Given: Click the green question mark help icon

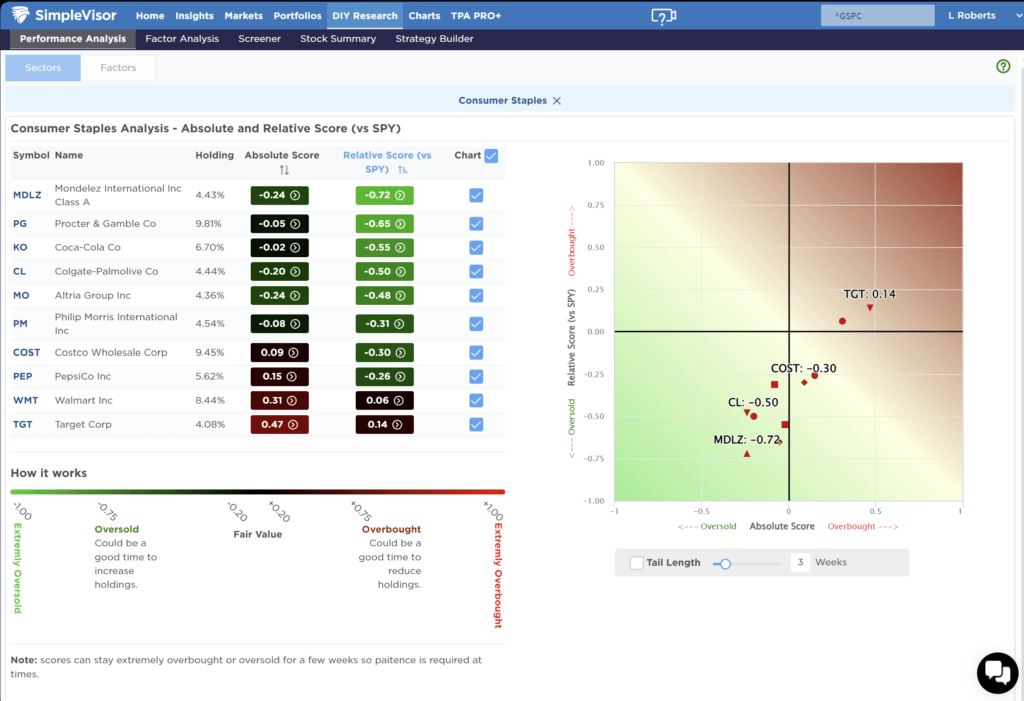Looking at the screenshot, I should point(1003,66).
